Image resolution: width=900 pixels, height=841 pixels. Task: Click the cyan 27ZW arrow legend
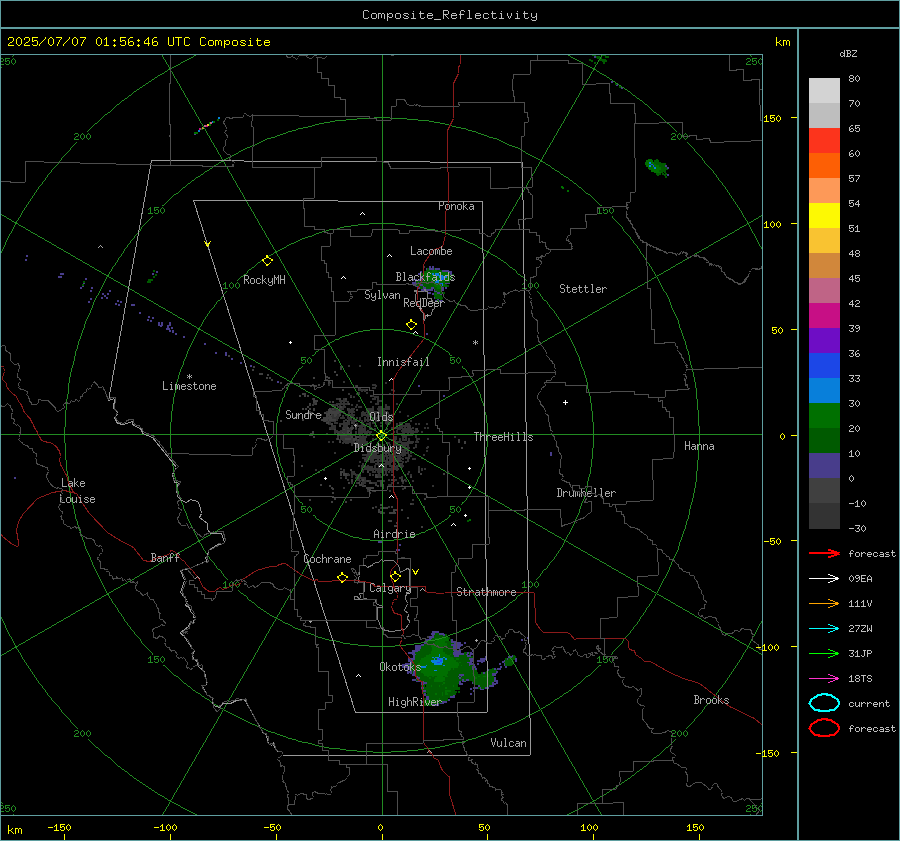(x=824, y=629)
